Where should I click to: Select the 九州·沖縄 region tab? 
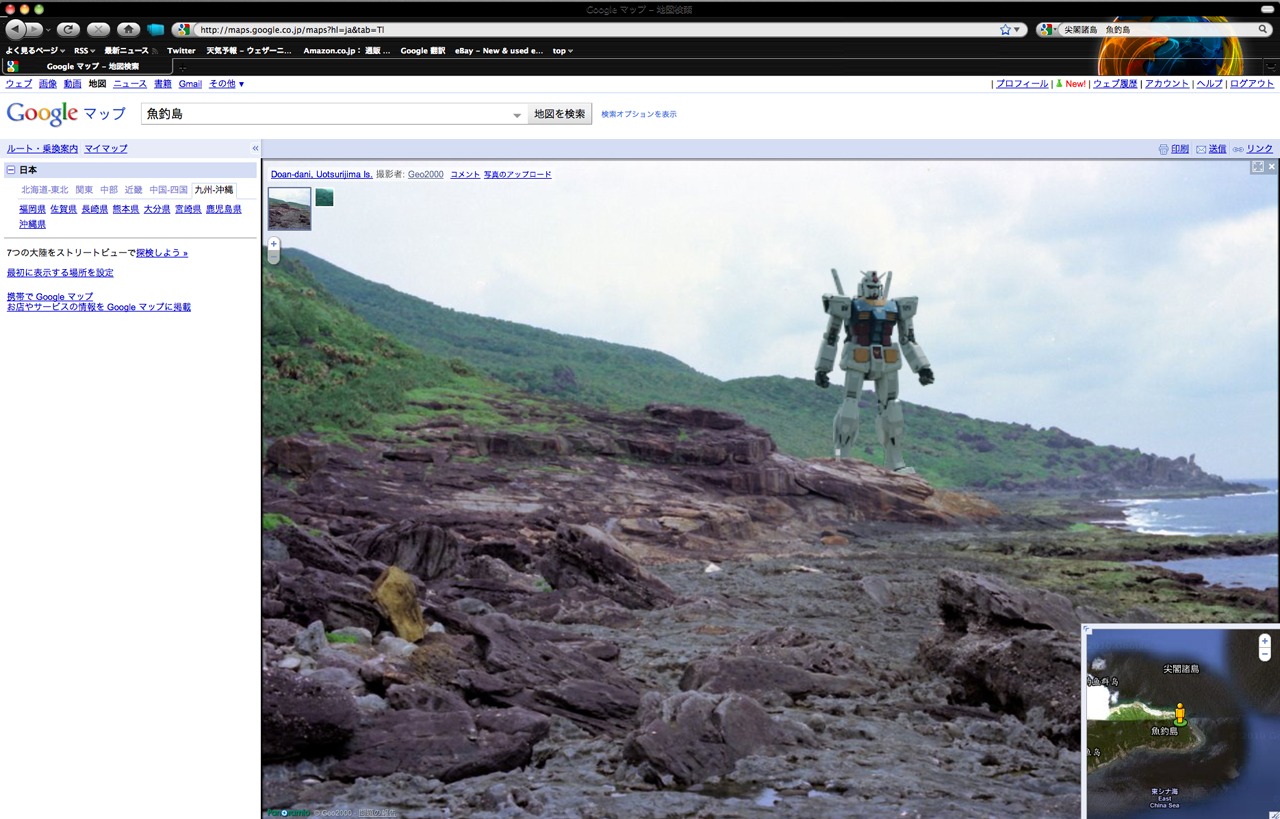[x=214, y=190]
